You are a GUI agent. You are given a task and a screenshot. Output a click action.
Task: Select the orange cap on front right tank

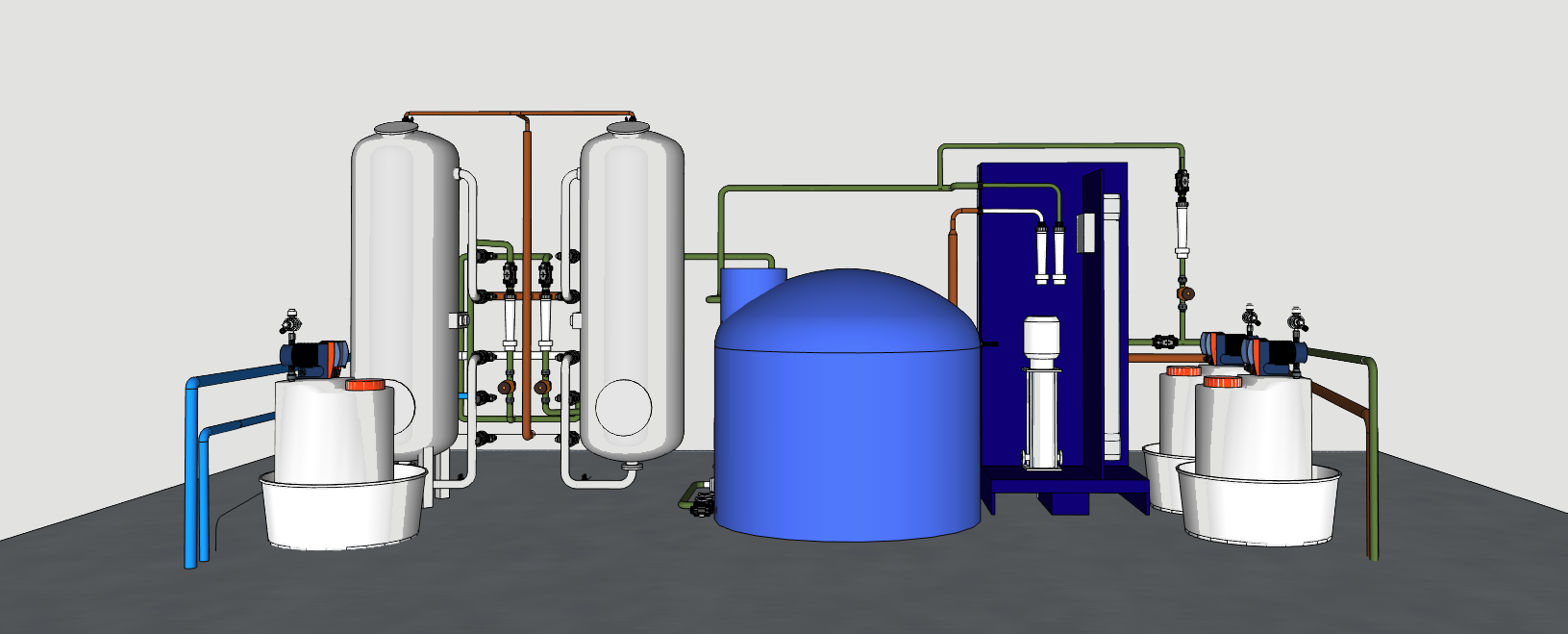tap(1221, 382)
